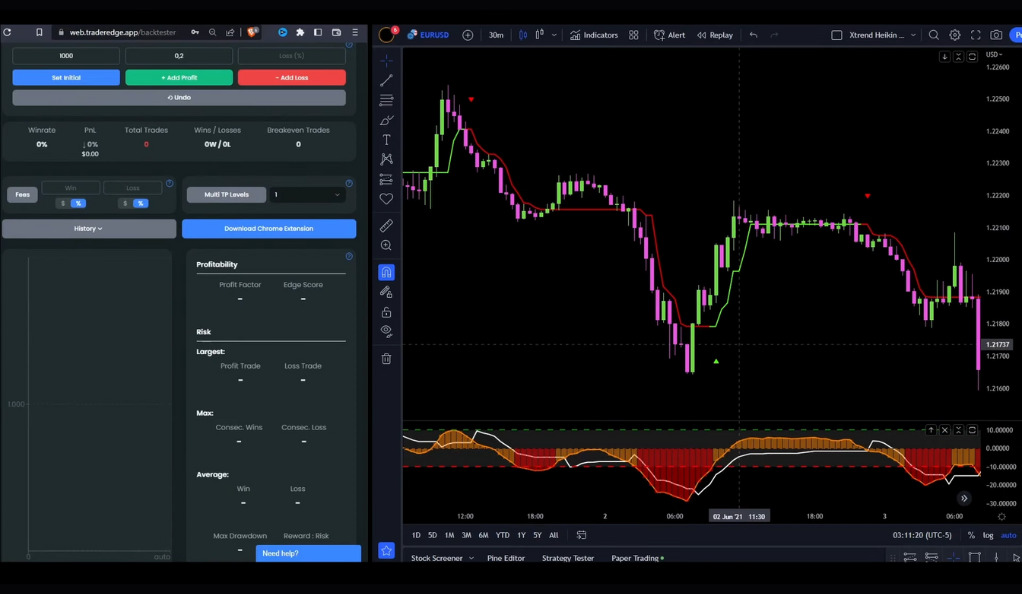Take a chart snapshot with camera icon

point(997,35)
